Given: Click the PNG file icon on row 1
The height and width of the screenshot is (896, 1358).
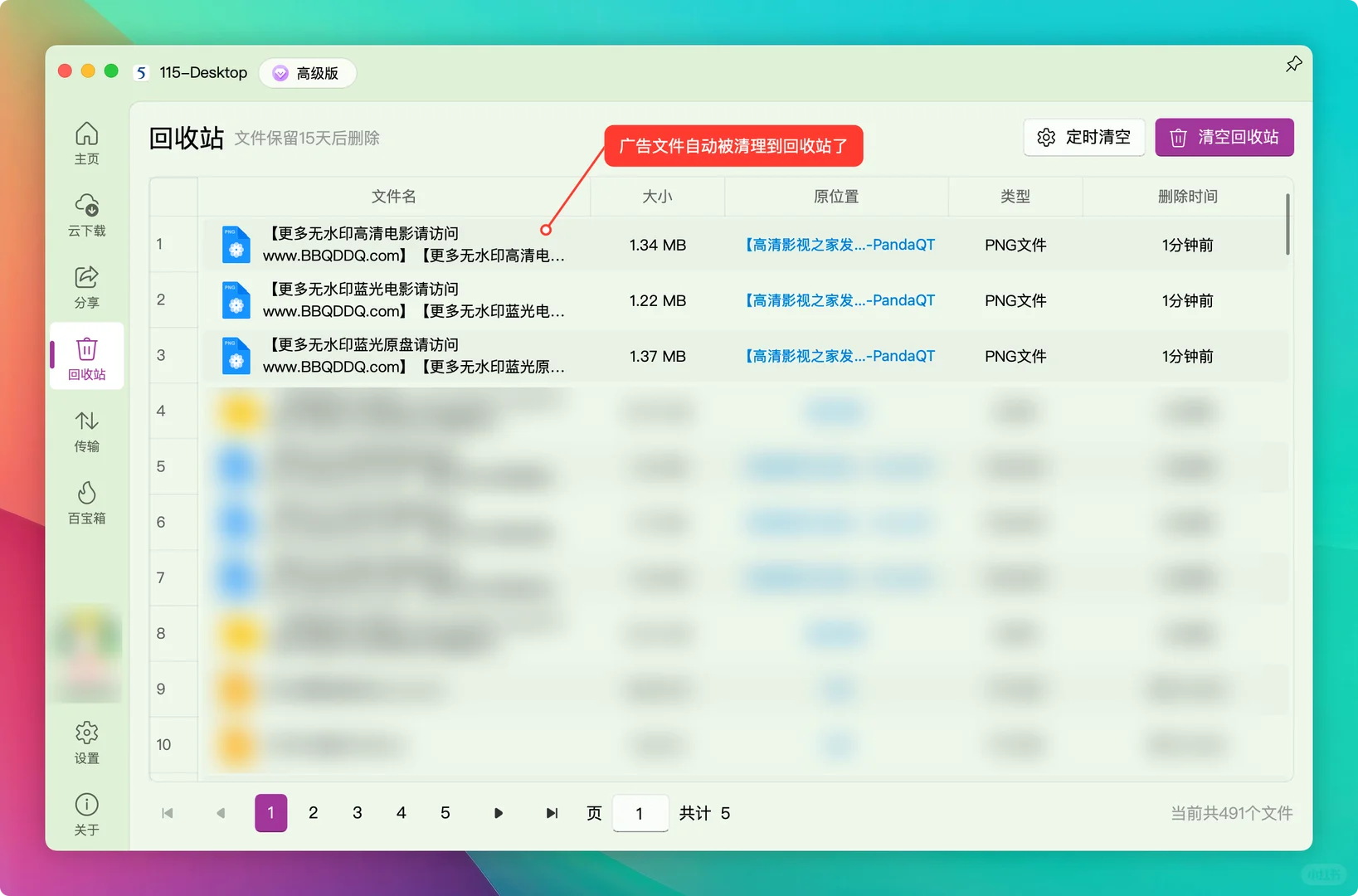Looking at the screenshot, I should [236, 244].
